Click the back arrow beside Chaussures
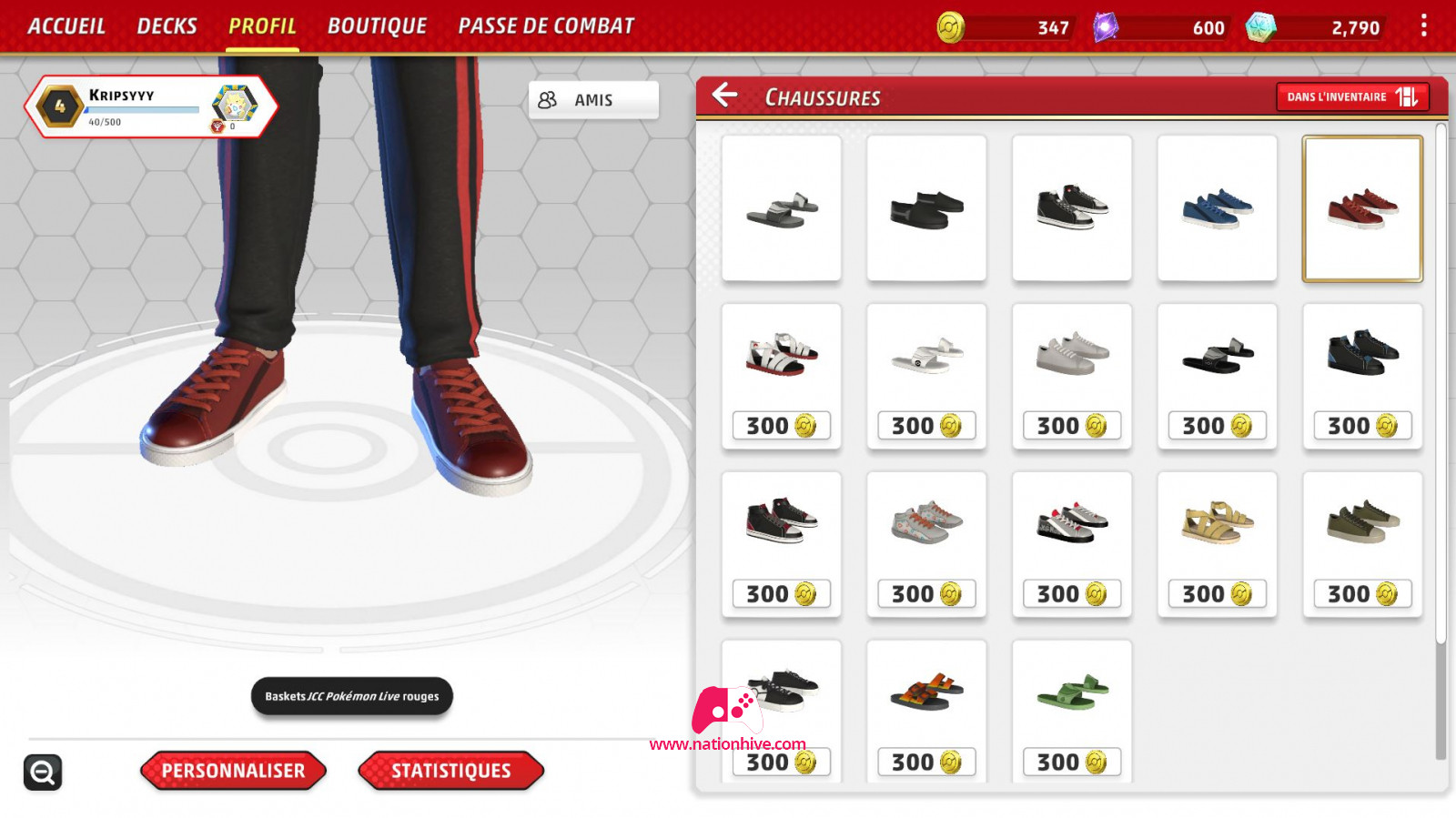Image resolution: width=1456 pixels, height=818 pixels. pyautogui.click(x=724, y=95)
